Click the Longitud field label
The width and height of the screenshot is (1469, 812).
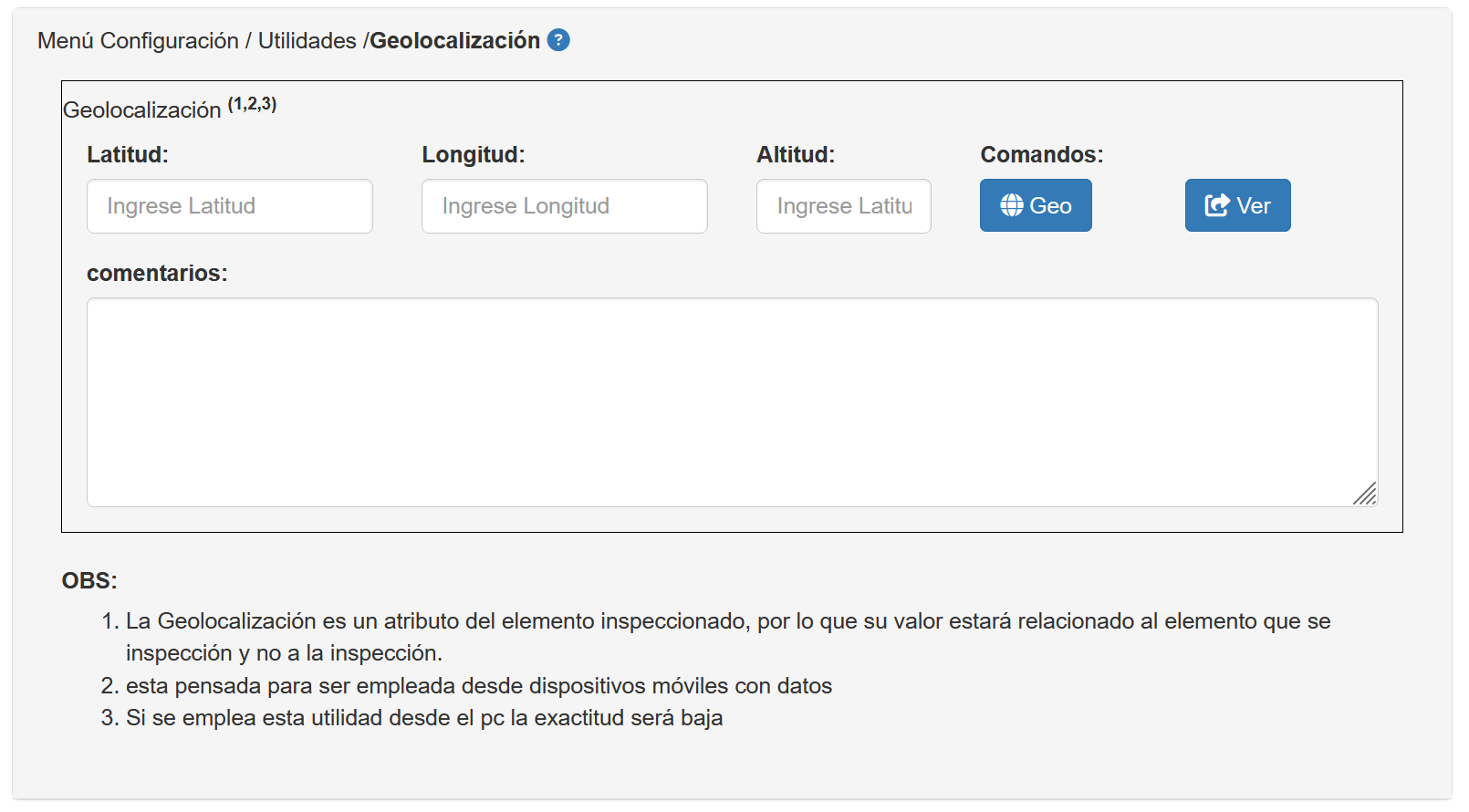(x=474, y=155)
